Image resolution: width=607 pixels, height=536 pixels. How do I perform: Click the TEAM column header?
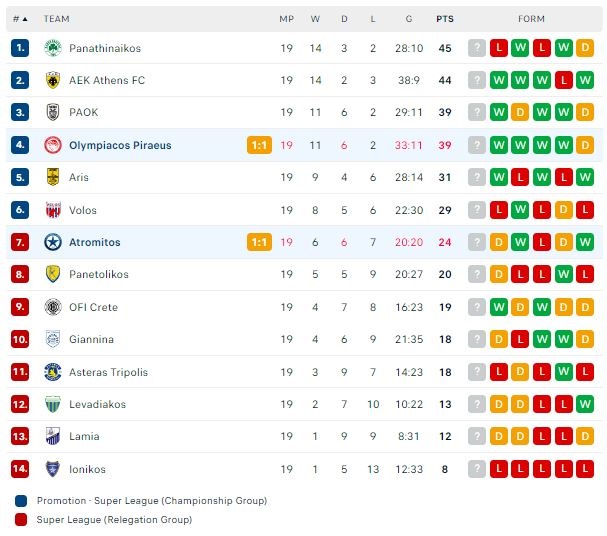pos(57,19)
